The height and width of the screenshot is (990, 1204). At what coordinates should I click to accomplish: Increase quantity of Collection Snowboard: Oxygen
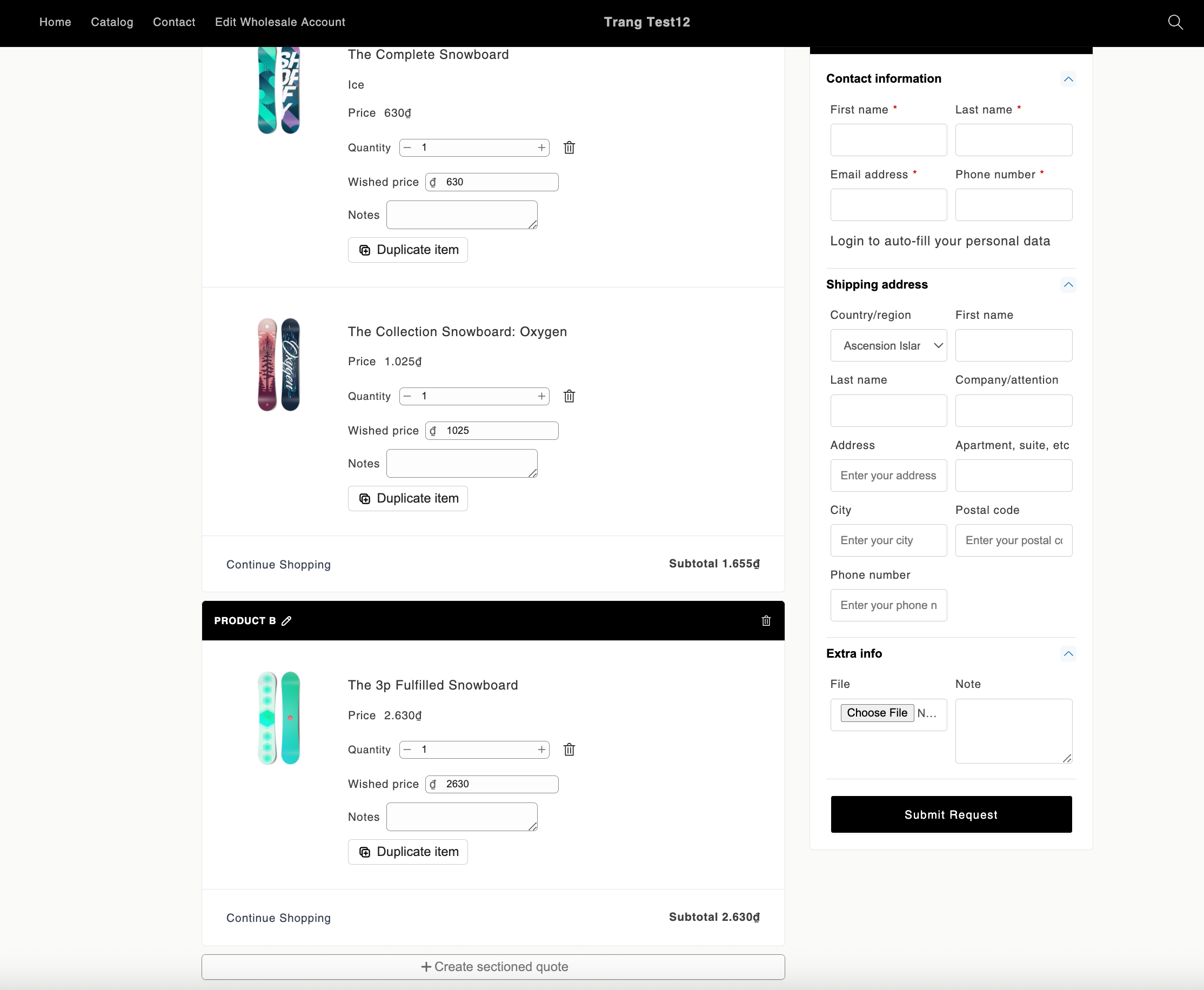click(x=542, y=396)
